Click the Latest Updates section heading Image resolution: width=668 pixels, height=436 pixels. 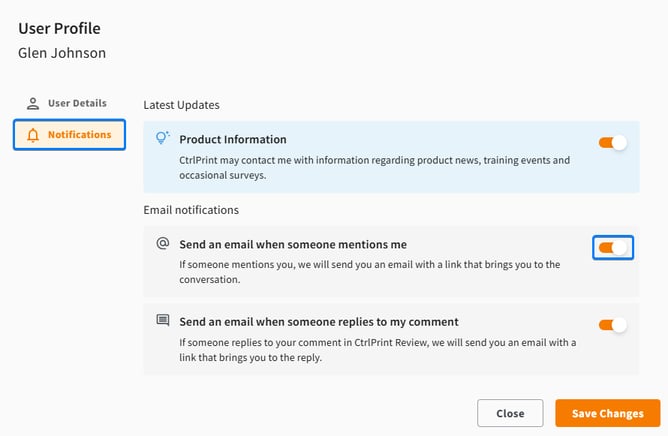(x=181, y=104)
